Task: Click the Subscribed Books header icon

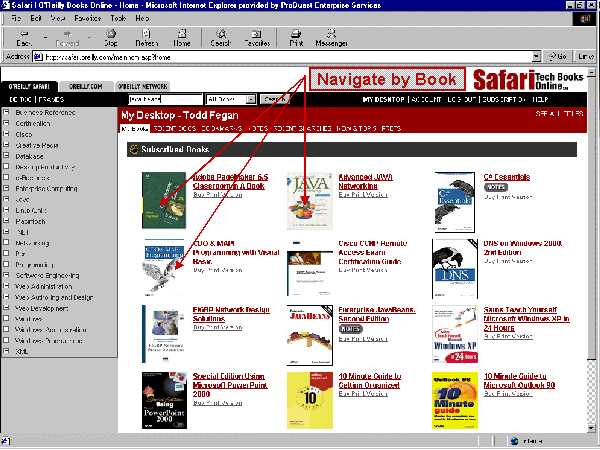Action: point(134,150)
